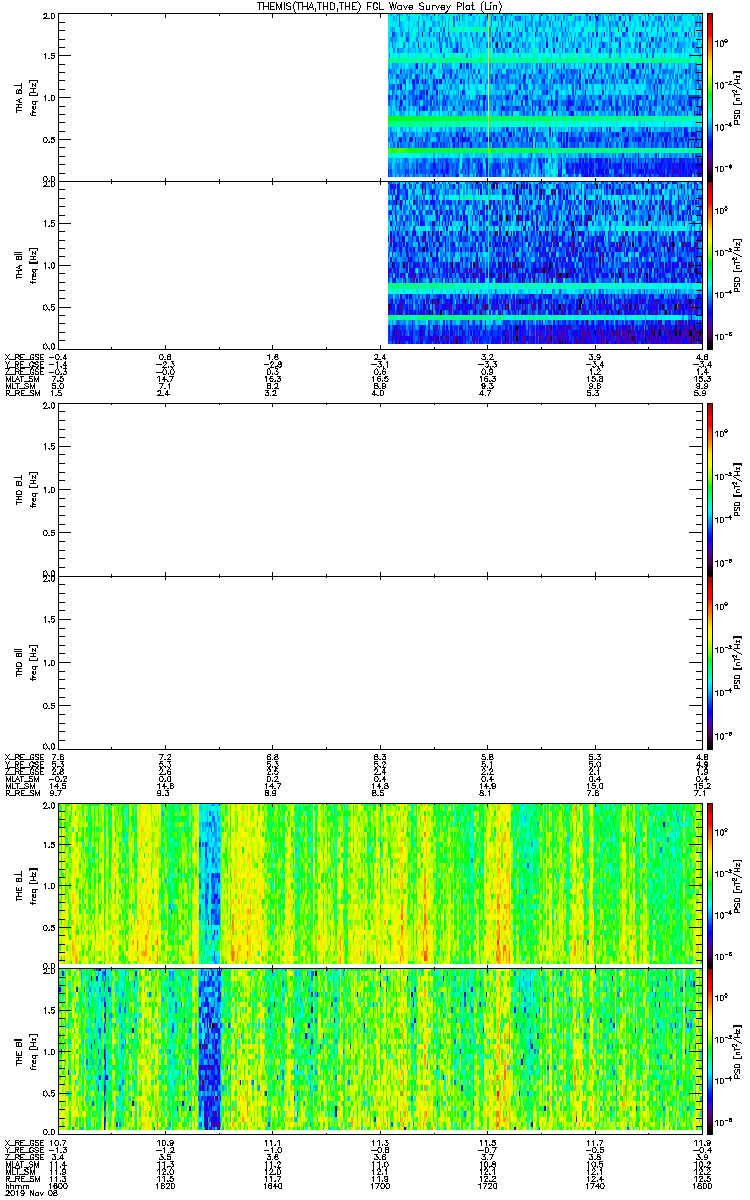
Task: Click the 1800 time tick label
Action: (701, 1186)
